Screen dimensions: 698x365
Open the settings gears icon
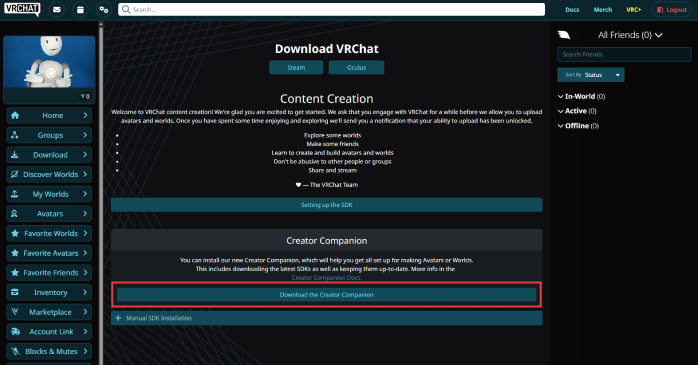pyautogui.click(x=104, y=9)
